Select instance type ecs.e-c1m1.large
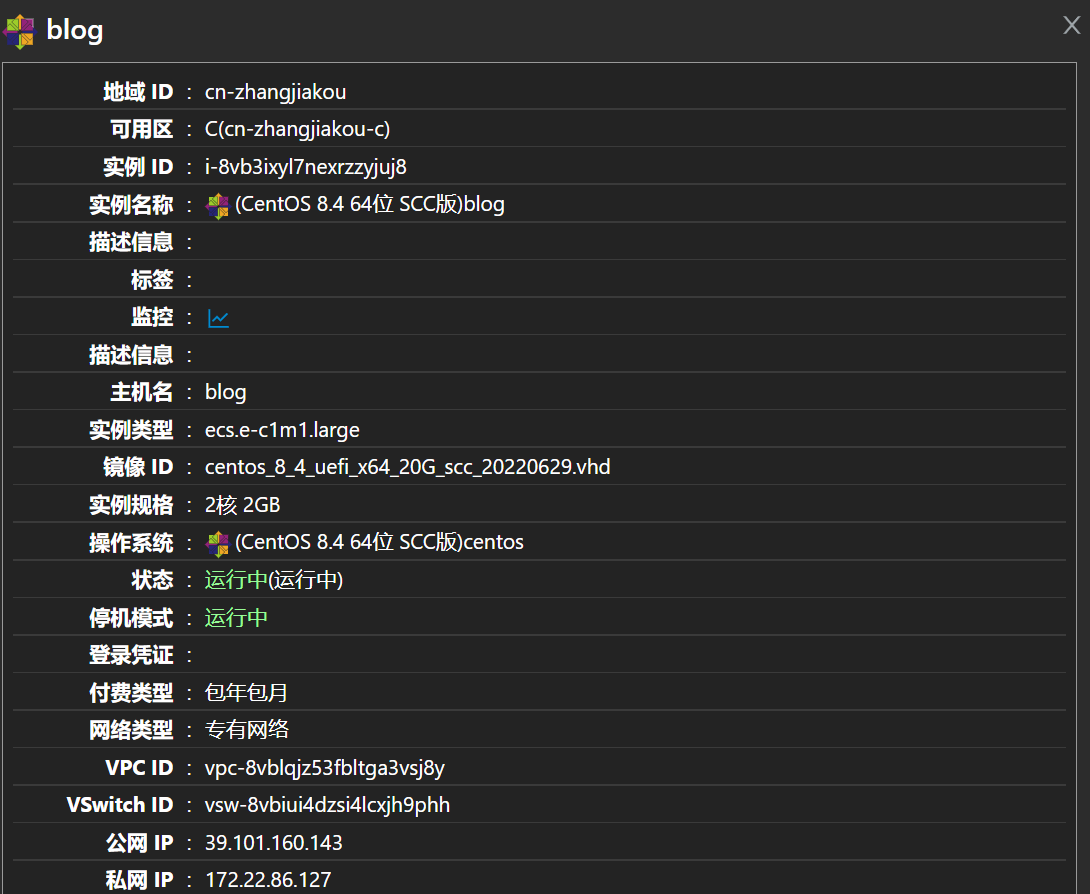Screen dimensions: 1090x894 [282, 430]
